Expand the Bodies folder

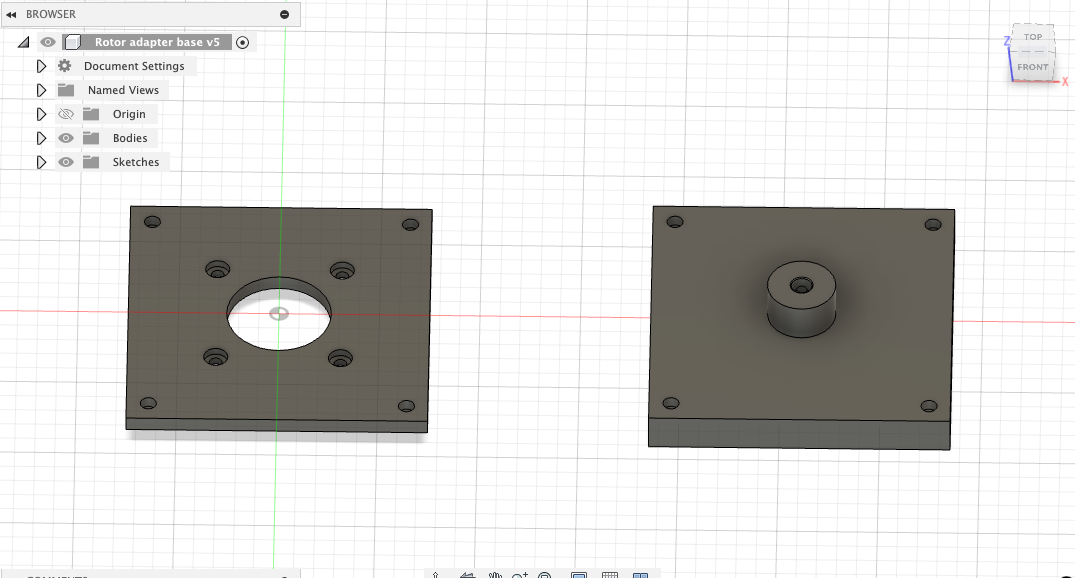click(x=41, y=139)
